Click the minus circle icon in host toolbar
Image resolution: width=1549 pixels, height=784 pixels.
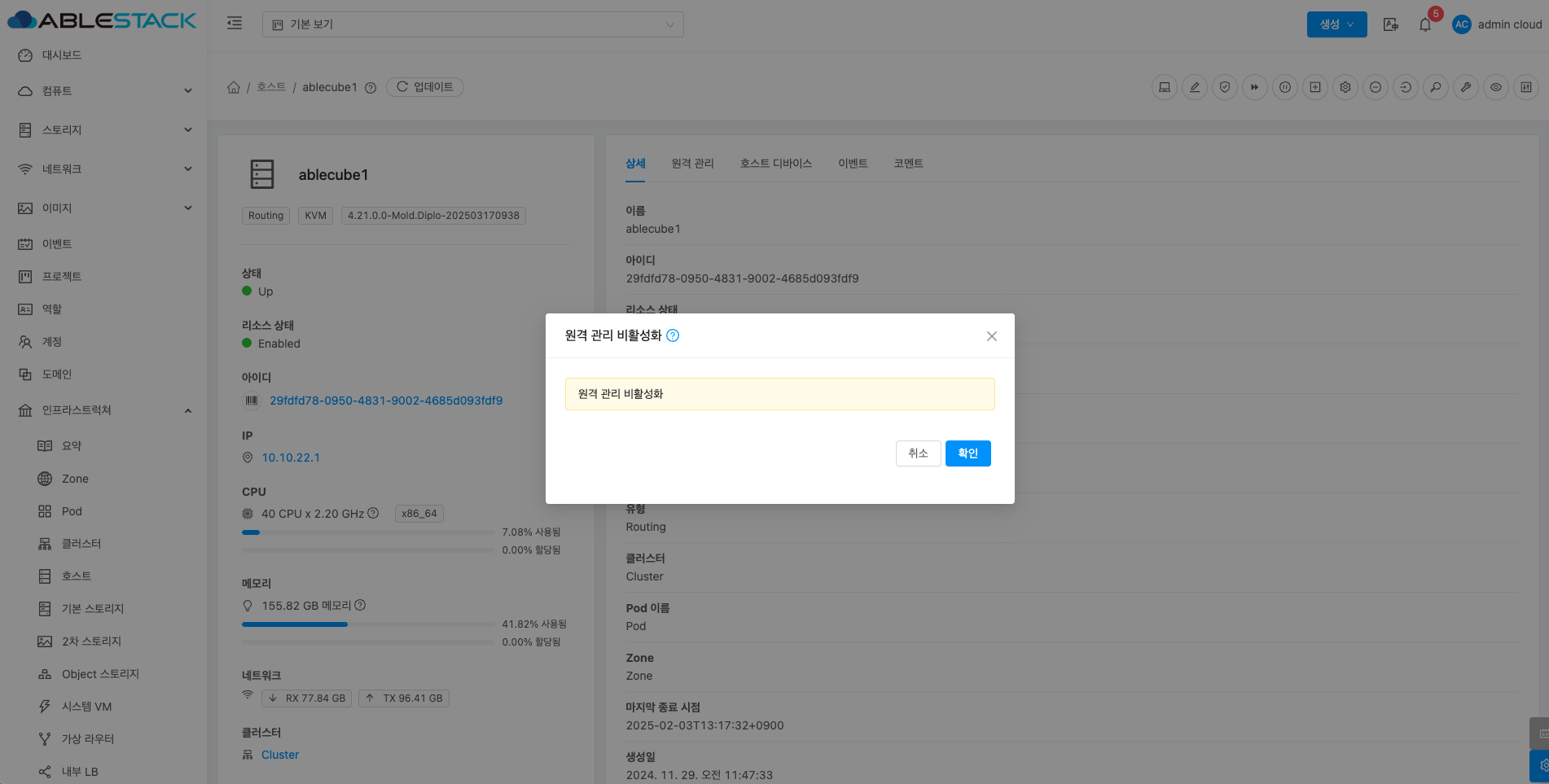click(x=1376, y=87)
